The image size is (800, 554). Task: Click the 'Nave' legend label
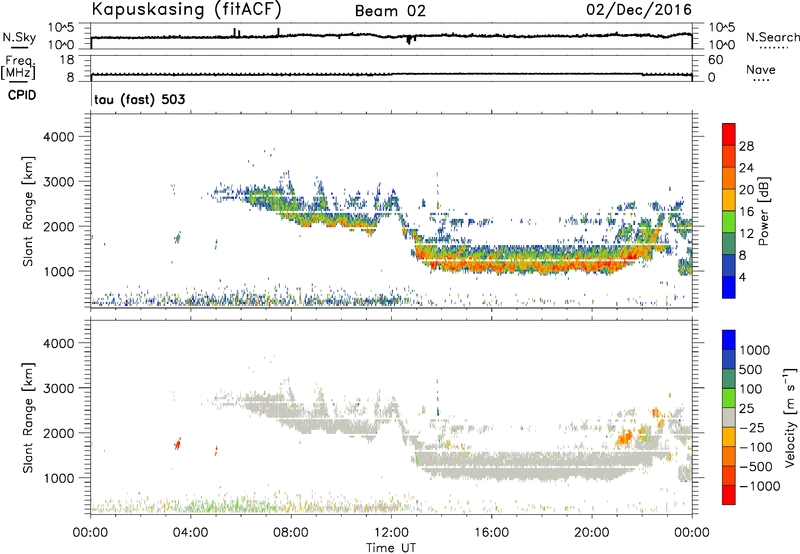(x=761, y=70)
